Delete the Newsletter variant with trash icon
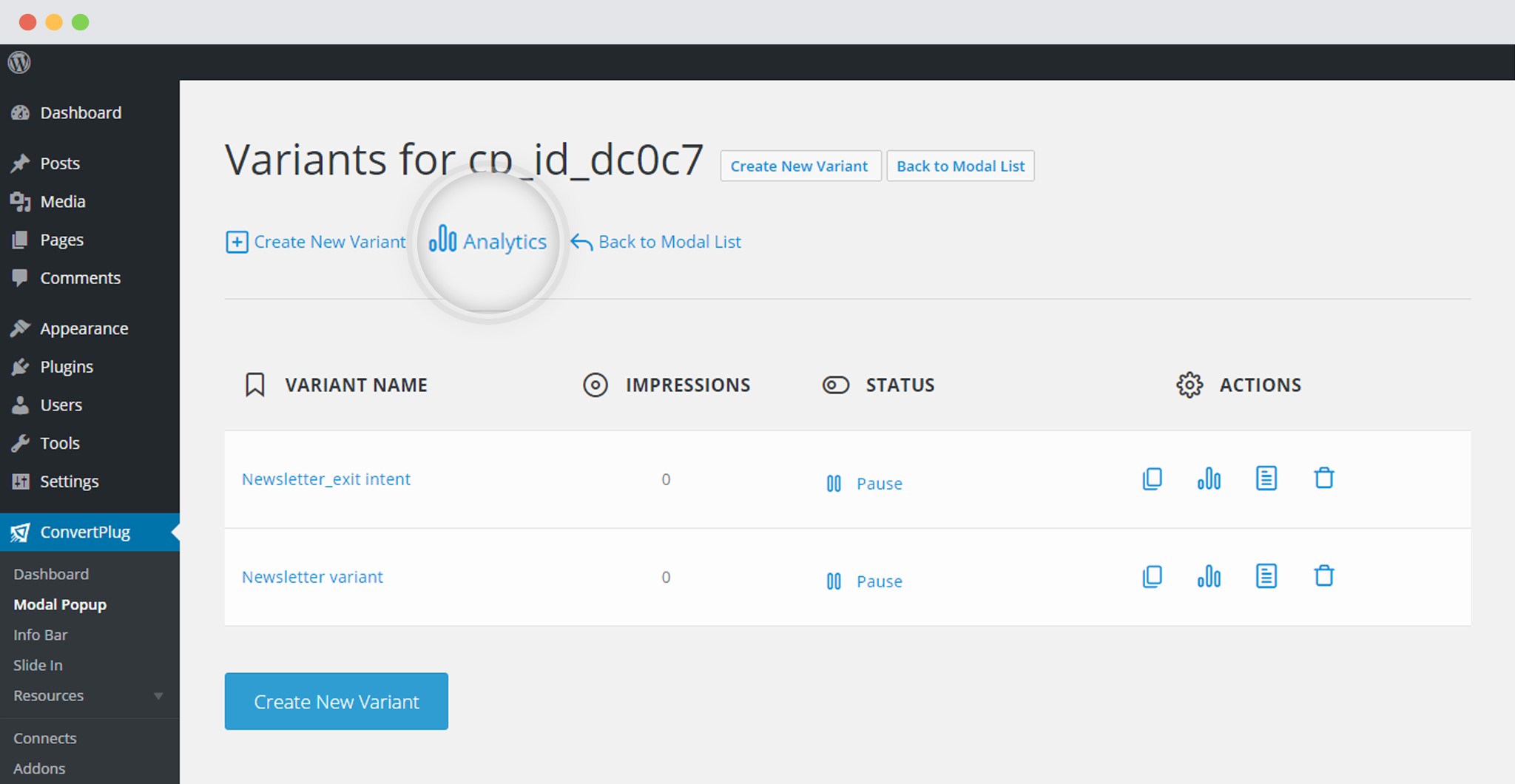This screenshot has height=784, width=1515. click(x=1324, y=576)
